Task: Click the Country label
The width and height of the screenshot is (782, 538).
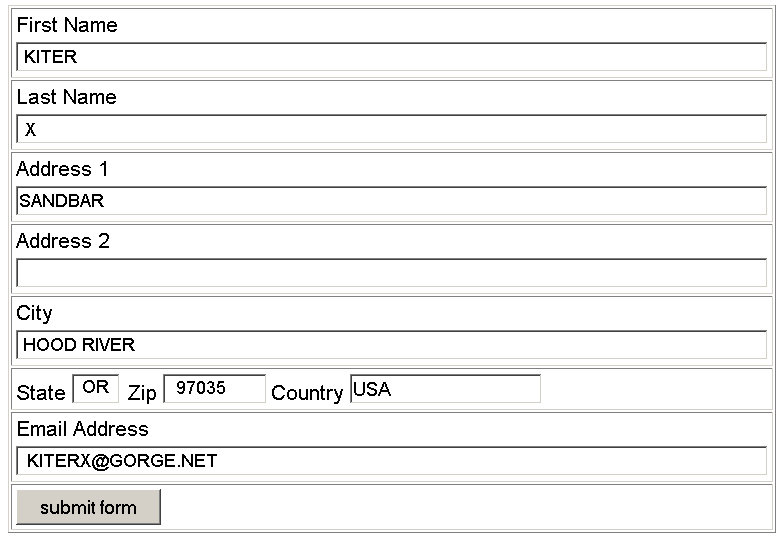Action: point(307,393)
